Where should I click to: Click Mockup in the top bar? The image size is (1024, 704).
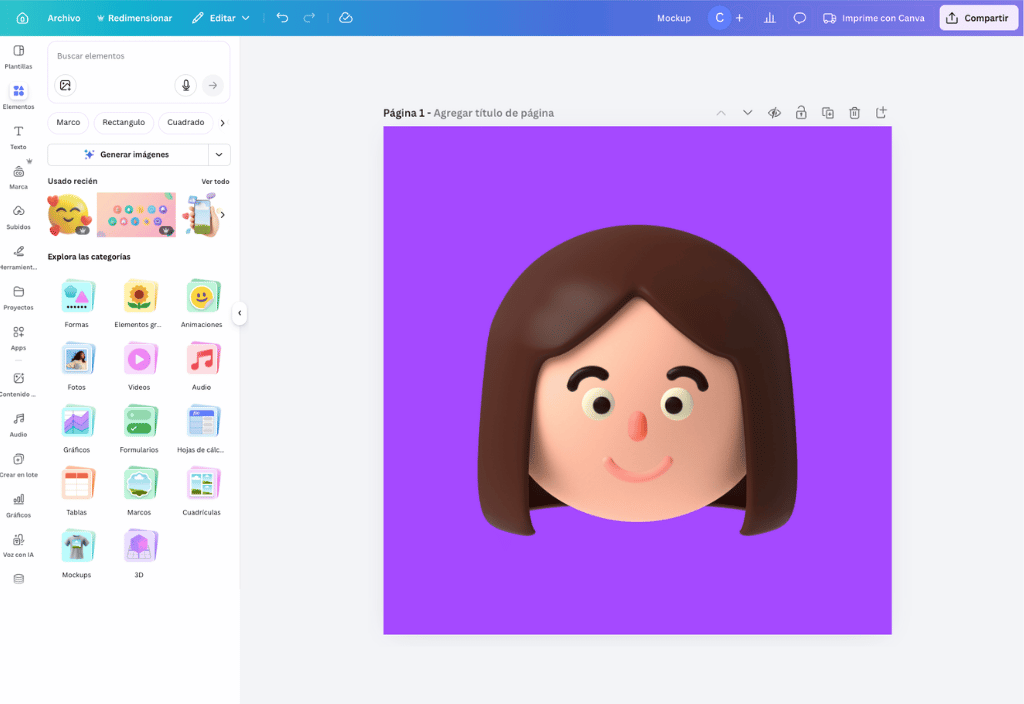(673, 17)
